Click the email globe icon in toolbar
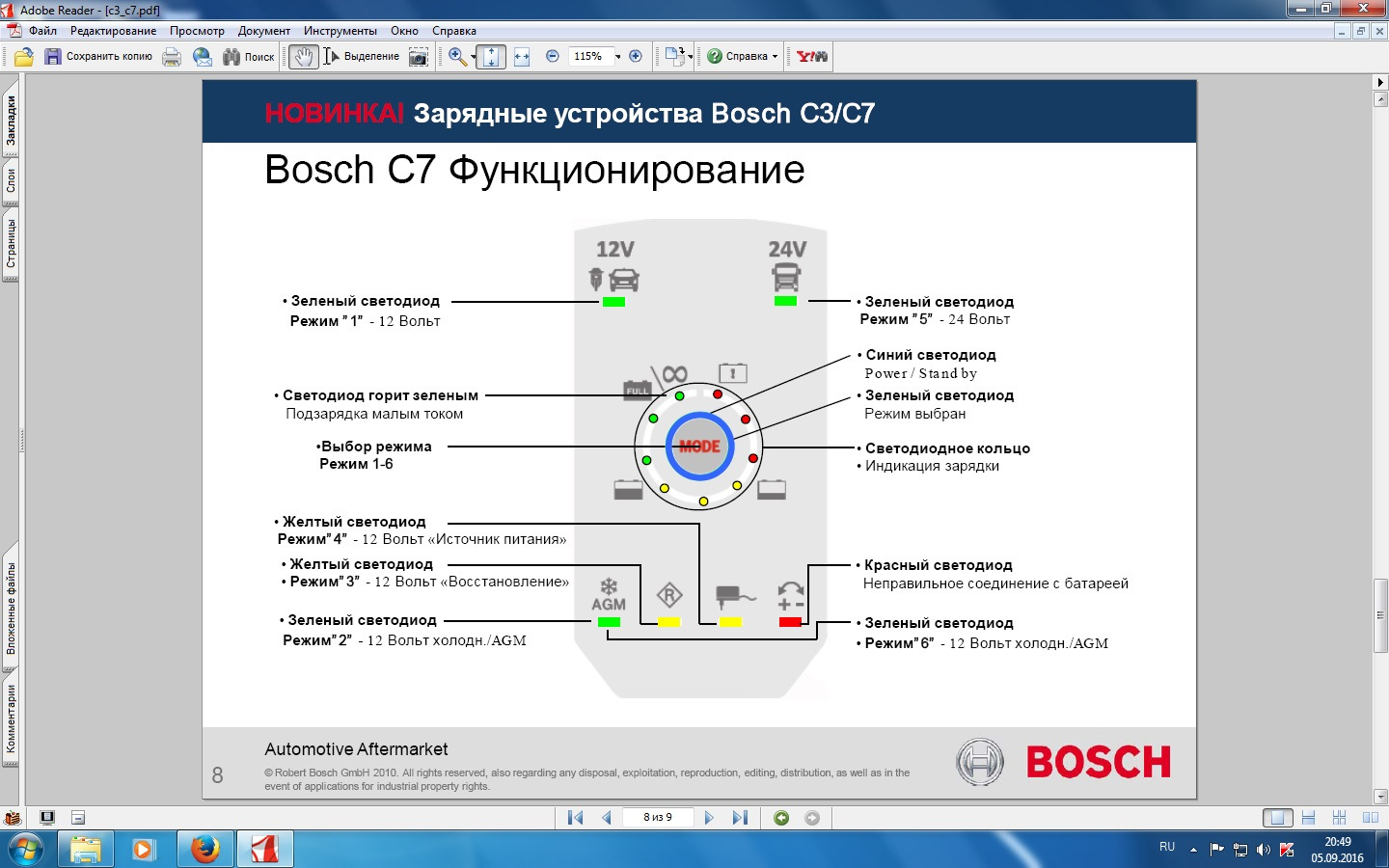This screenshot has height=868, width=1389. coord(203,57)
